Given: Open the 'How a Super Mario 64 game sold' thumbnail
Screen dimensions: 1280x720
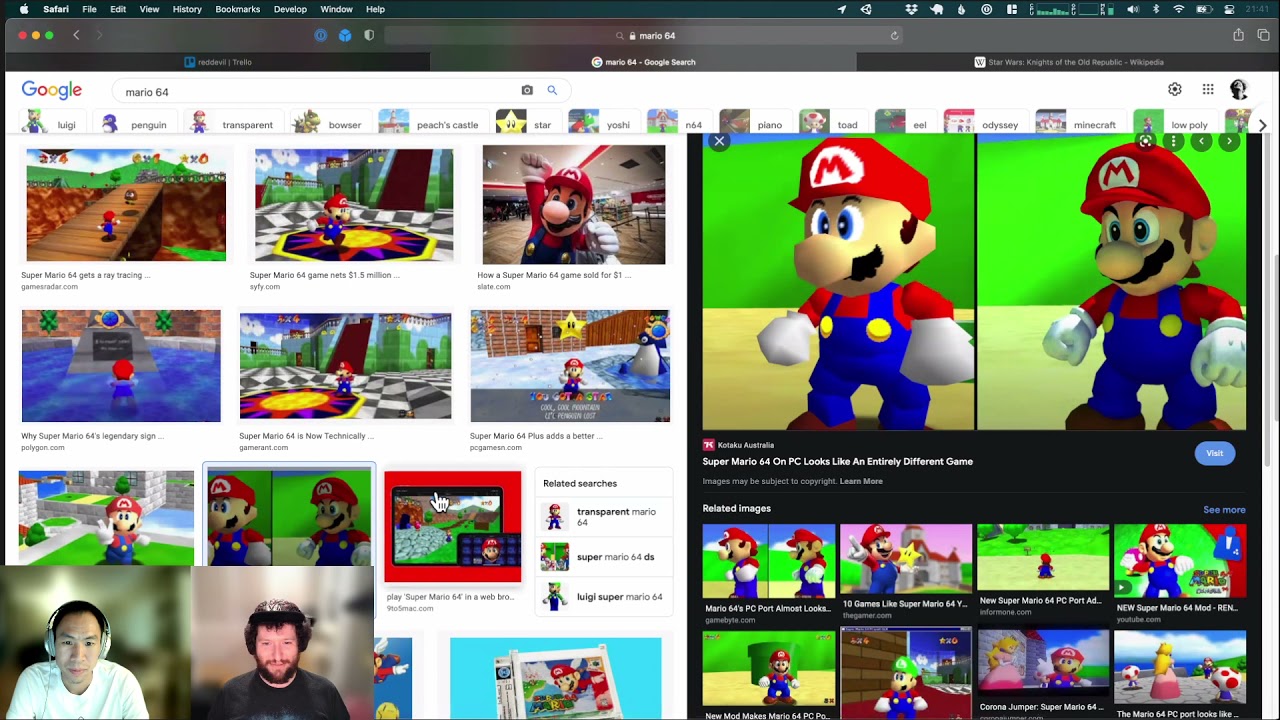Looking at the screenshot, I should 574,205.
